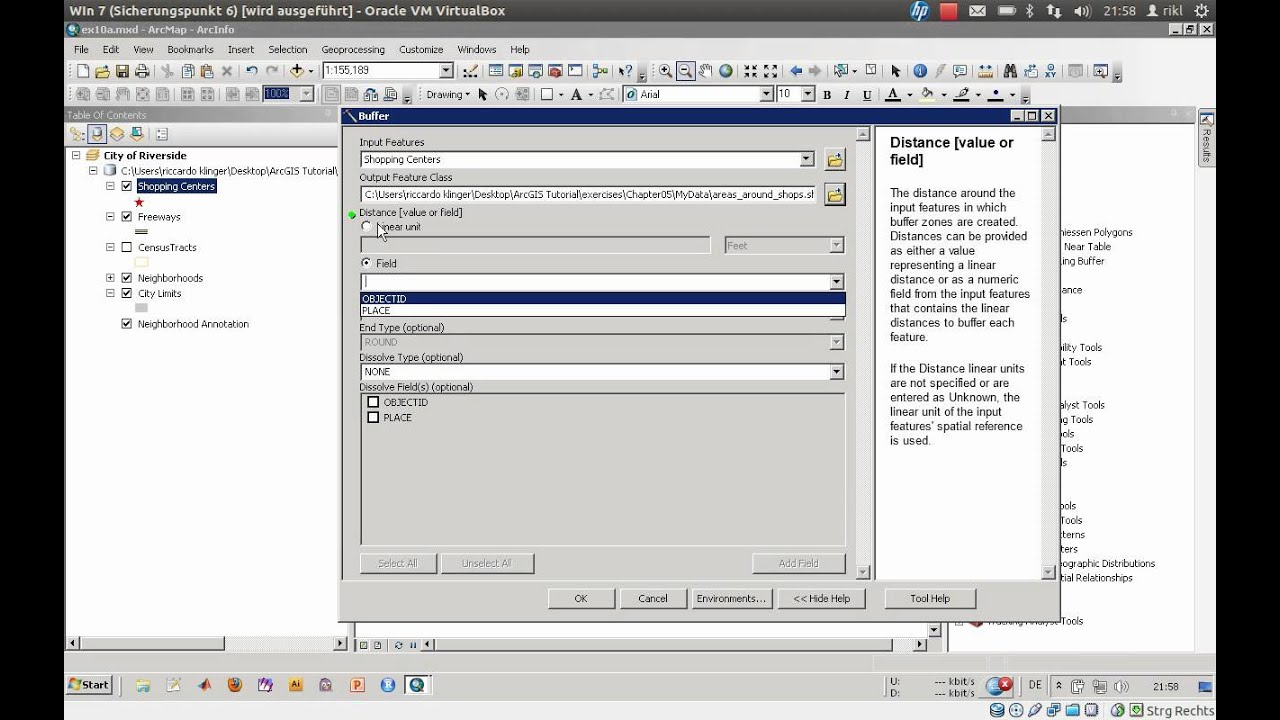Open ArcMap in the Windows taskbar
1280x720 pixels.
[417, 685]
